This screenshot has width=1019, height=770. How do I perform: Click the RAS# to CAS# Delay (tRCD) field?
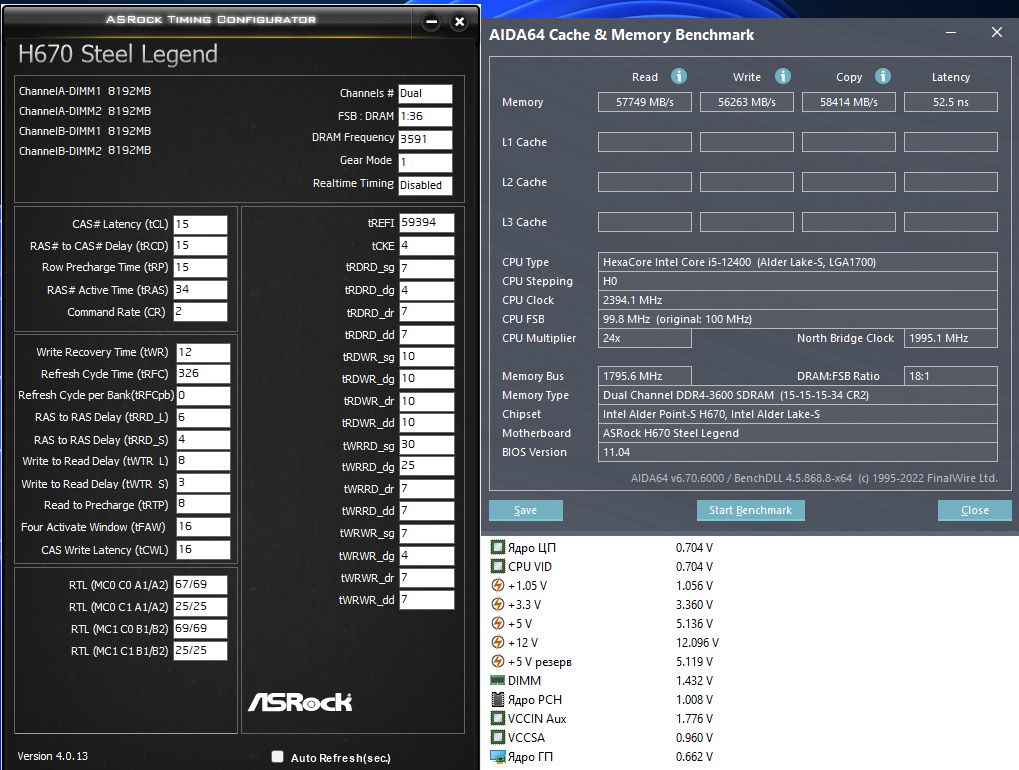pyautogui.click(x=201, y=246)
